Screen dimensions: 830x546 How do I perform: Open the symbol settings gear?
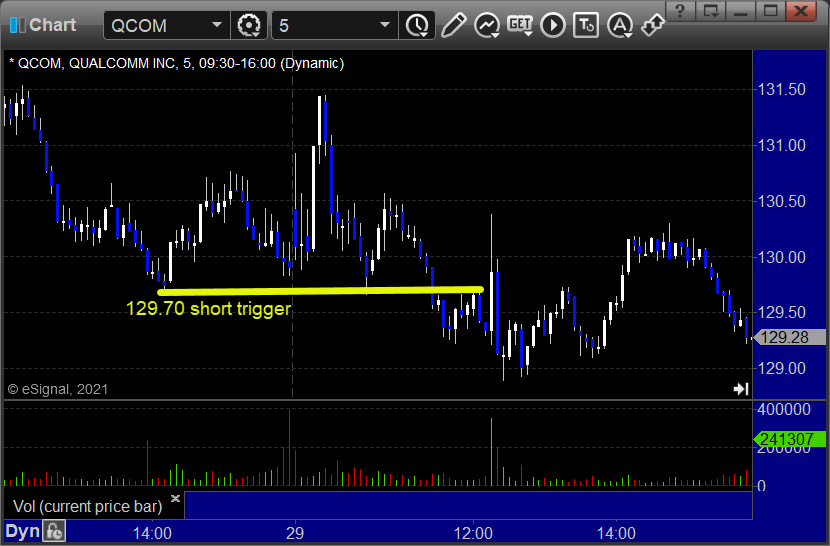pyautogui.click(x=248, y=25)
